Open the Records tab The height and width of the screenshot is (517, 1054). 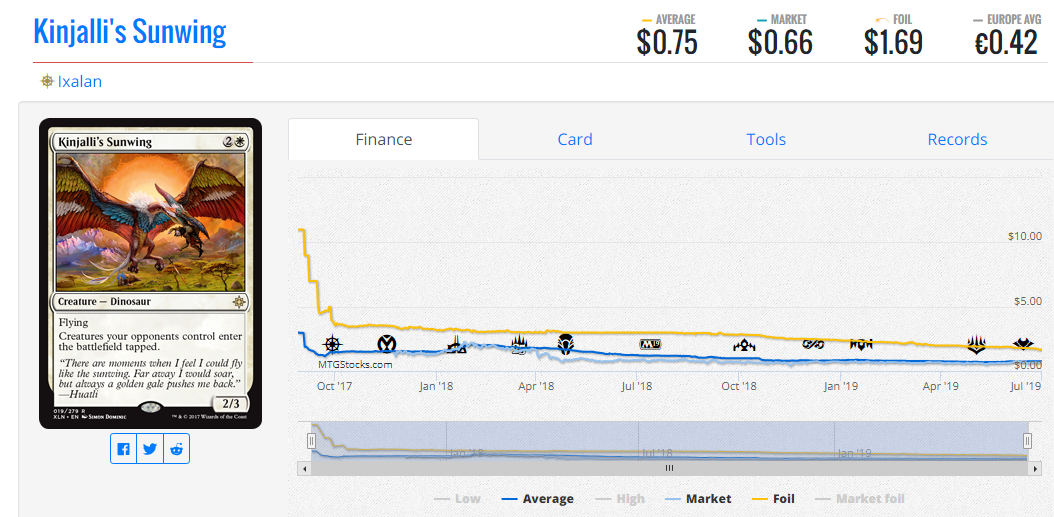(957, 140)
